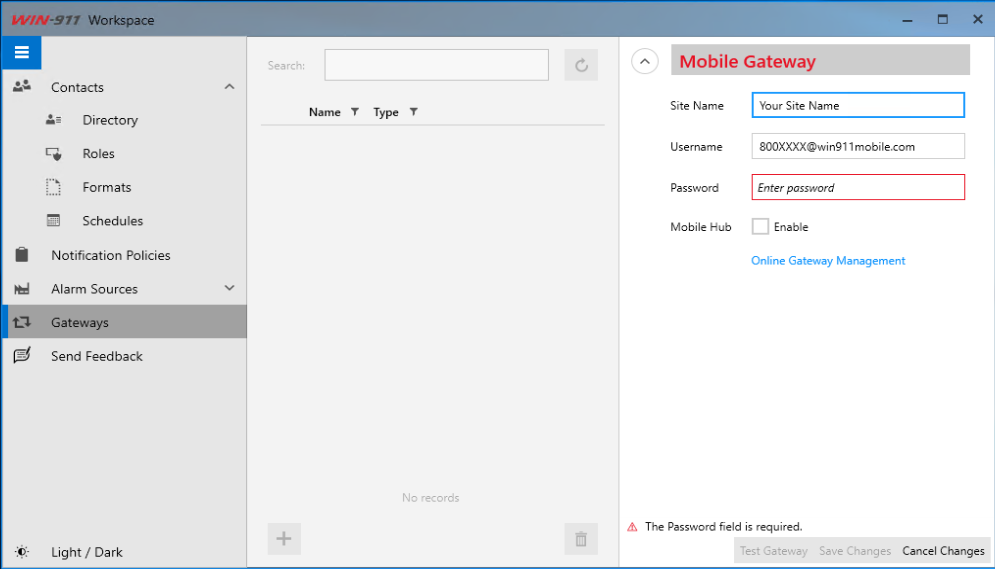Screen dimensions: 995x569
Task: Filter the Name column
Action: [355, 112]
